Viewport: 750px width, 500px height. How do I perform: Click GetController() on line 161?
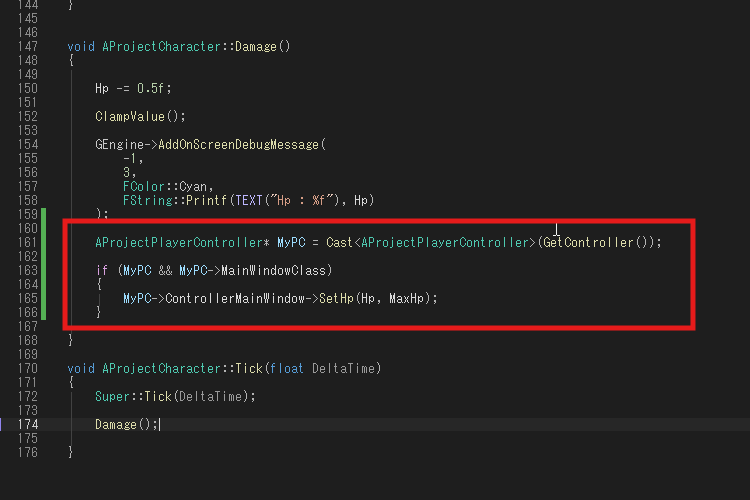pyautogui.click(x=596, y=243)
